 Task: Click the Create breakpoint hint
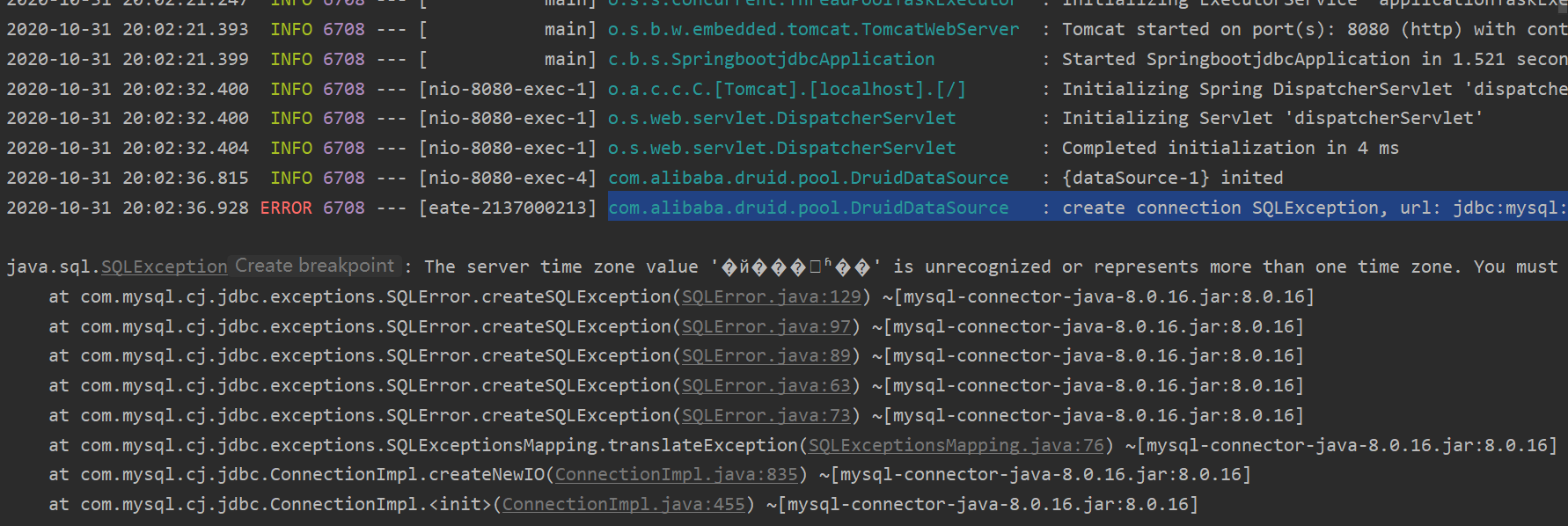tap(315, 266)
